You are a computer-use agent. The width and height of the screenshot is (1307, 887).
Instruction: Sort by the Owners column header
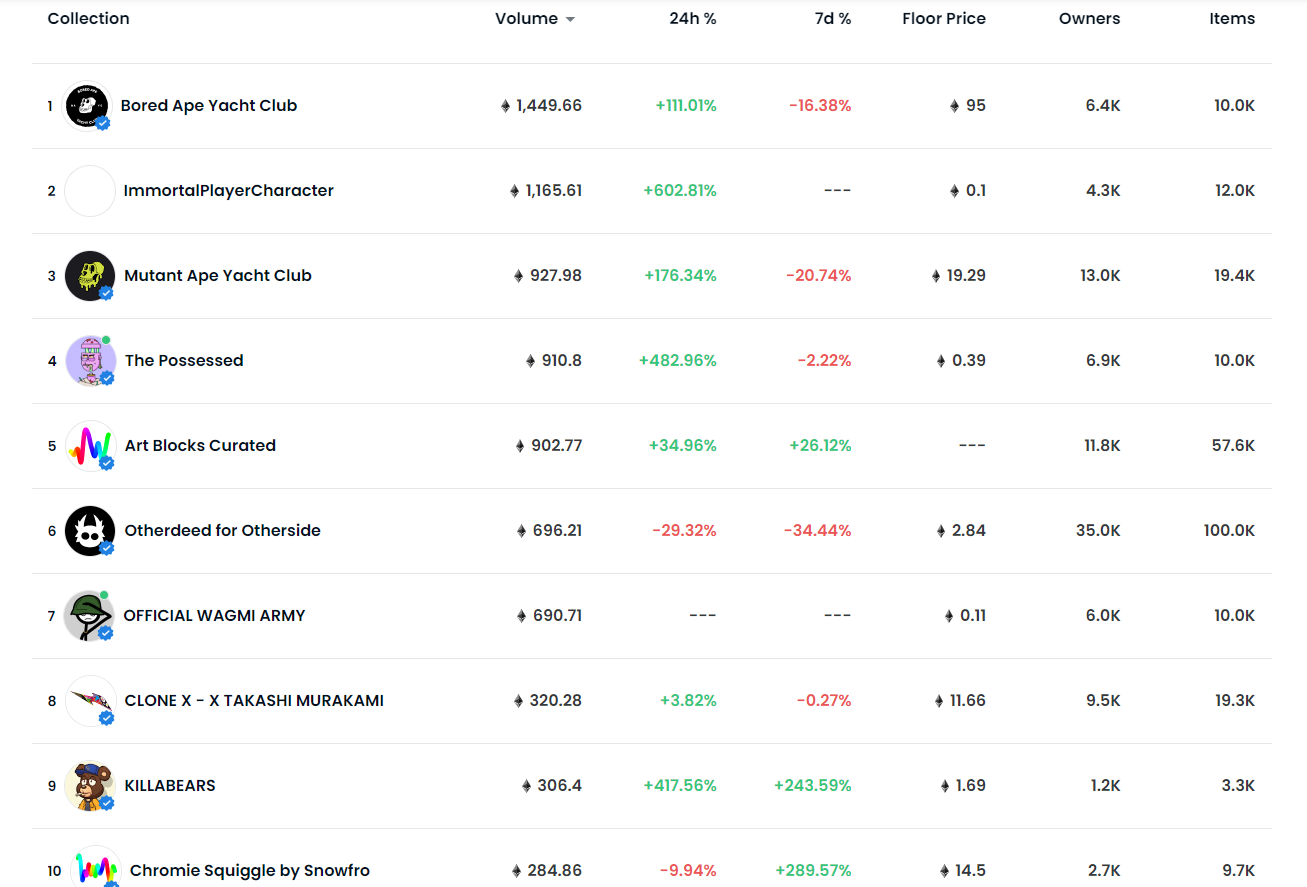1090,18
